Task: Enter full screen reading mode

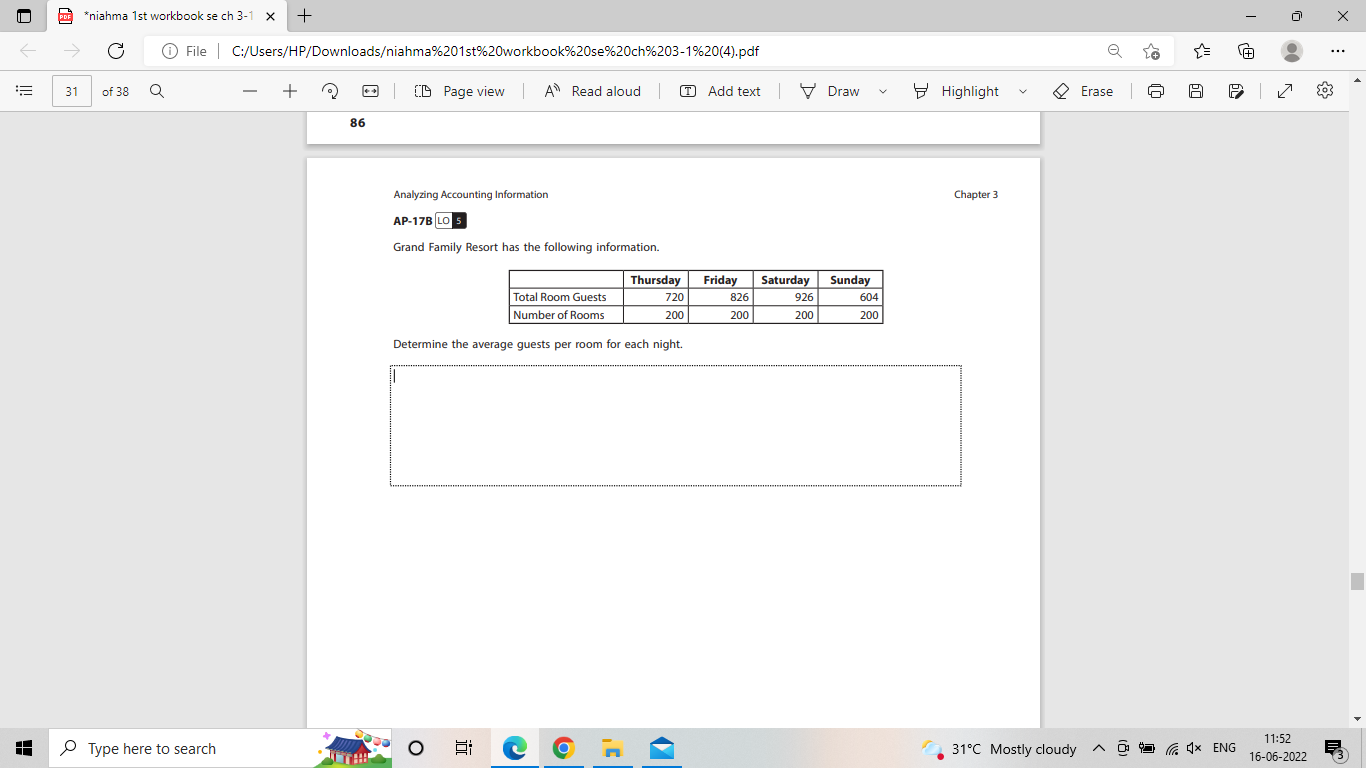Action: [1285, 91]
